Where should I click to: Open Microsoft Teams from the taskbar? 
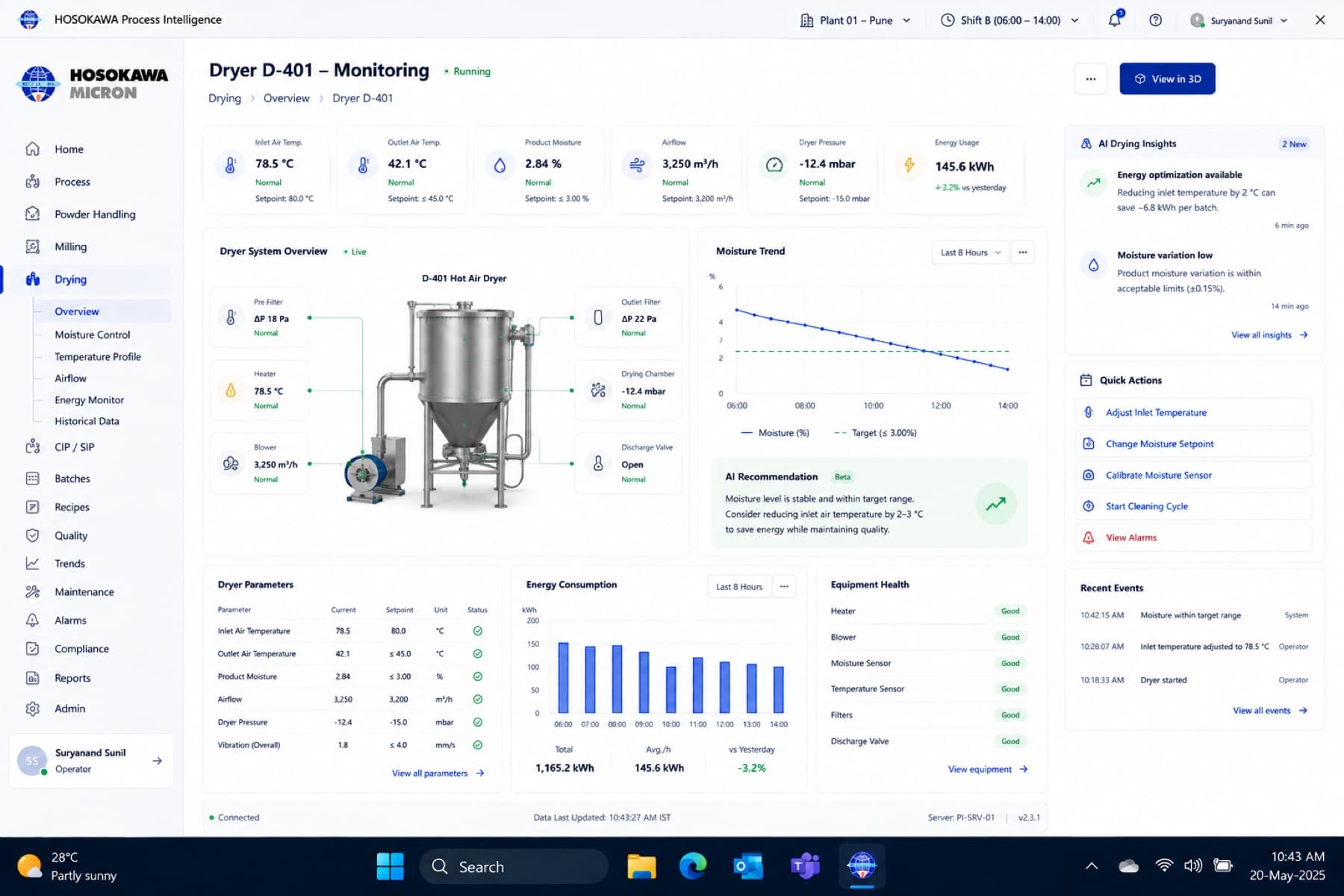click(806, 866)
